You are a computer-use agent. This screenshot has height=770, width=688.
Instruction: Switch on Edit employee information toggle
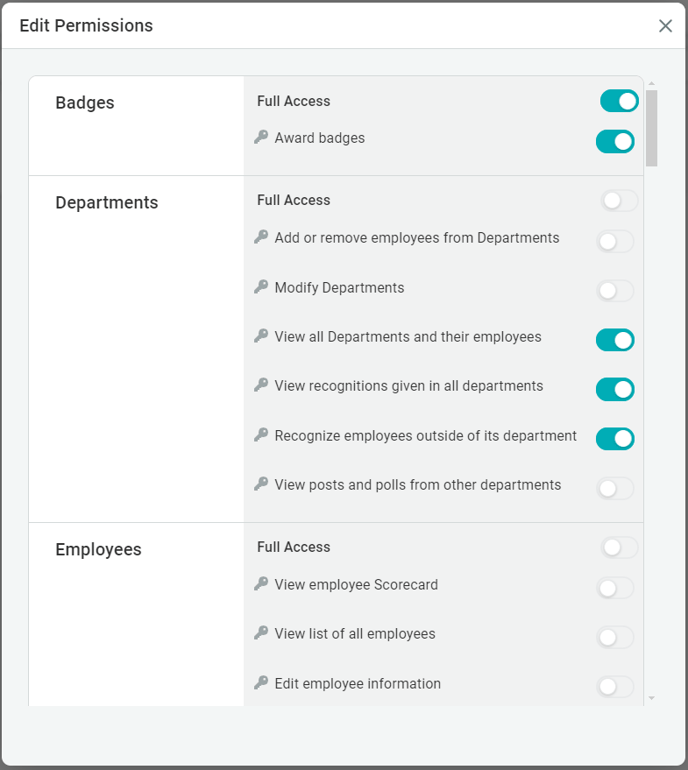click(x=615, y=687)
